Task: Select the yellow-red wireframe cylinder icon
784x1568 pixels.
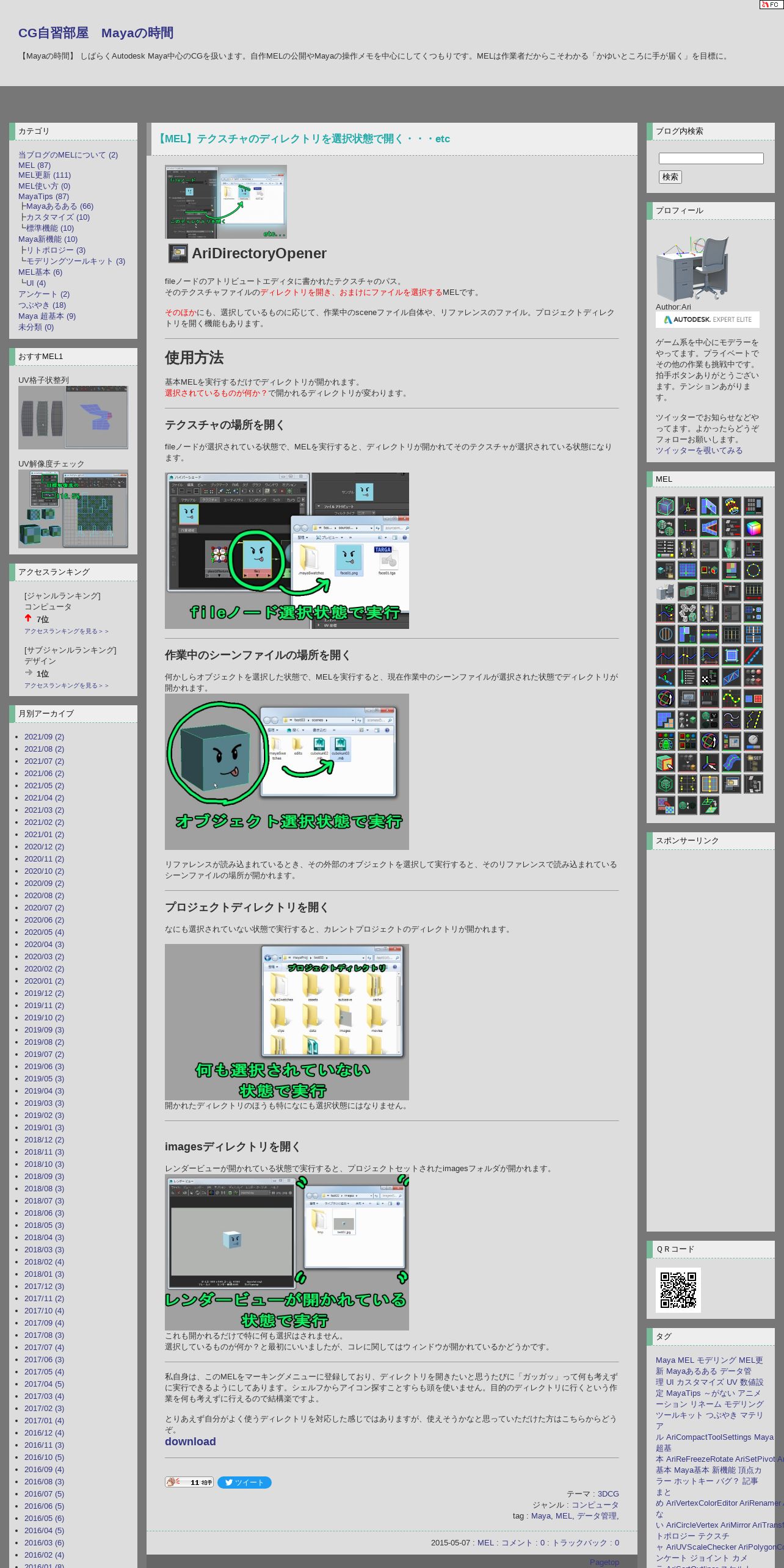Action: coord(731,506)
